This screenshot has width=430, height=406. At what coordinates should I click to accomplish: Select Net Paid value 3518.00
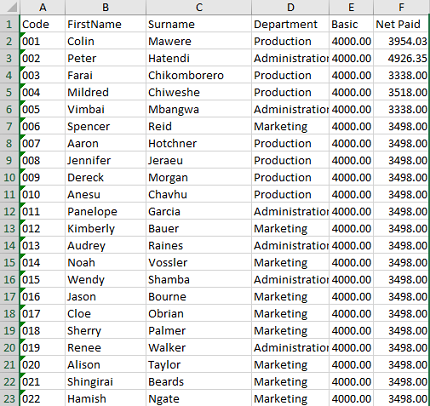point(401,92)
